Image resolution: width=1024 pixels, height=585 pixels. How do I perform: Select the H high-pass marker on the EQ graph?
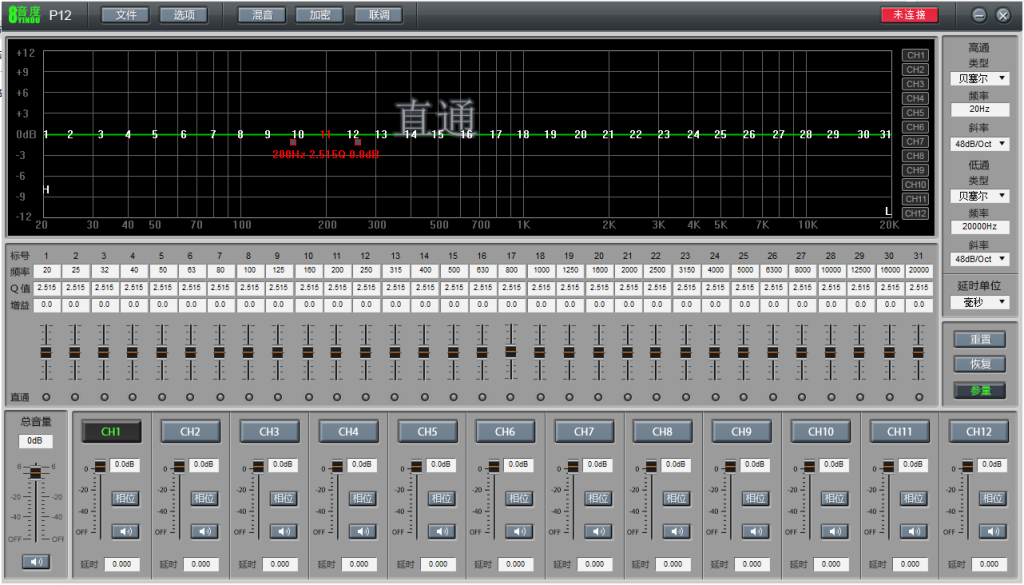[x=46, y=189]
